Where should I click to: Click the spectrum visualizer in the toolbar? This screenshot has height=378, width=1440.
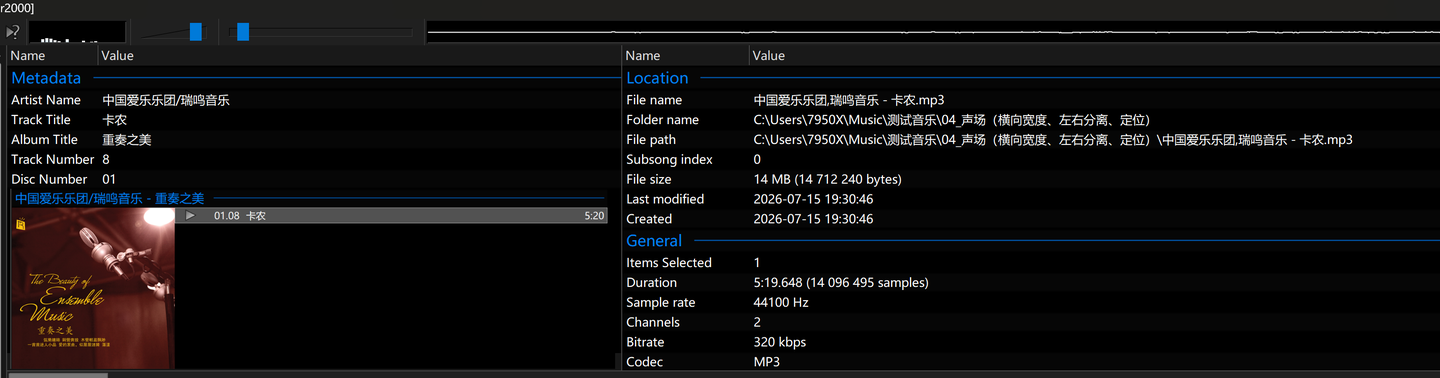pos(76,33)
